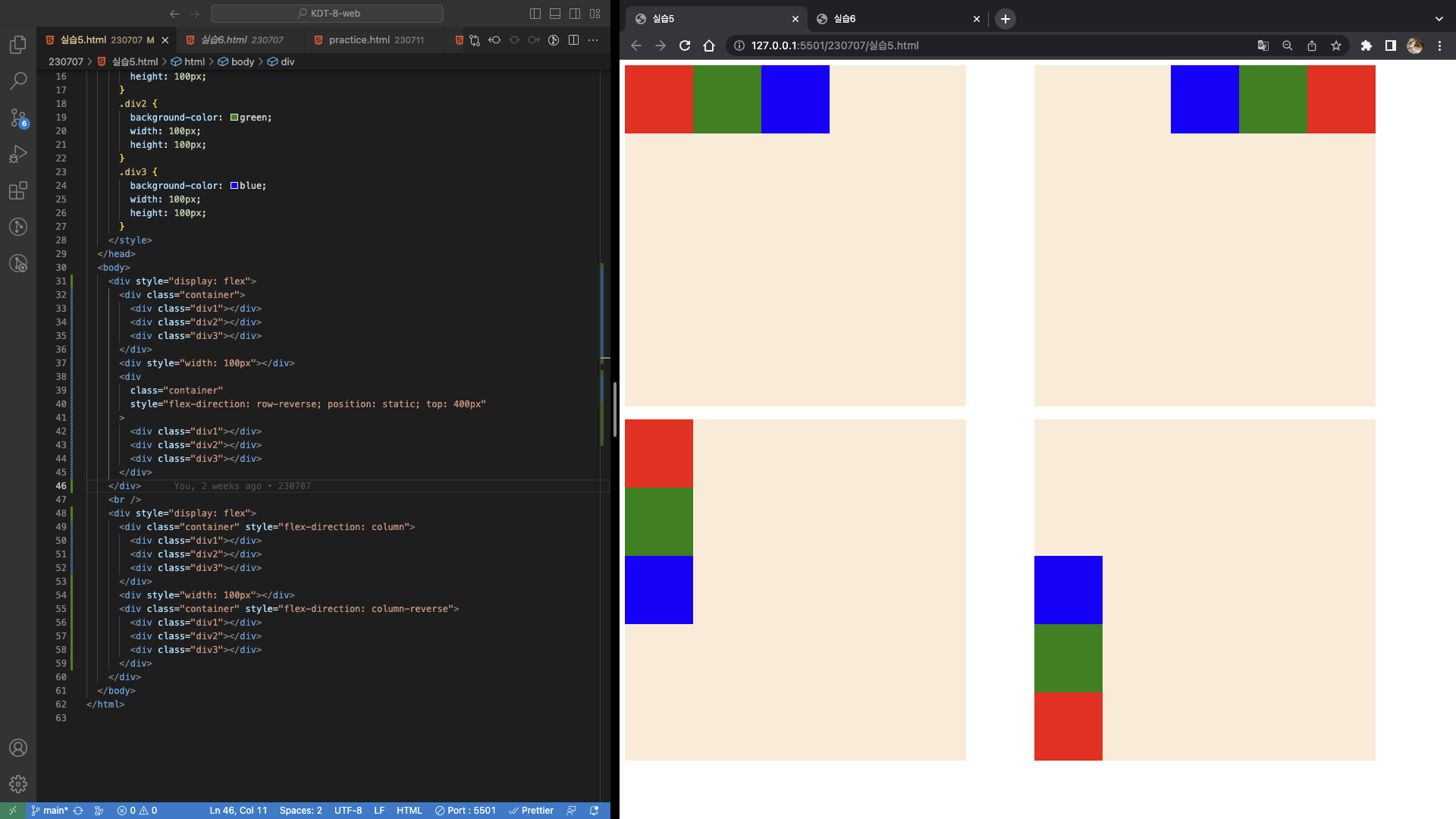This screenshot has height=819, width=1456.
Task: Click the main* branch status item
Action: coord(49,811)
